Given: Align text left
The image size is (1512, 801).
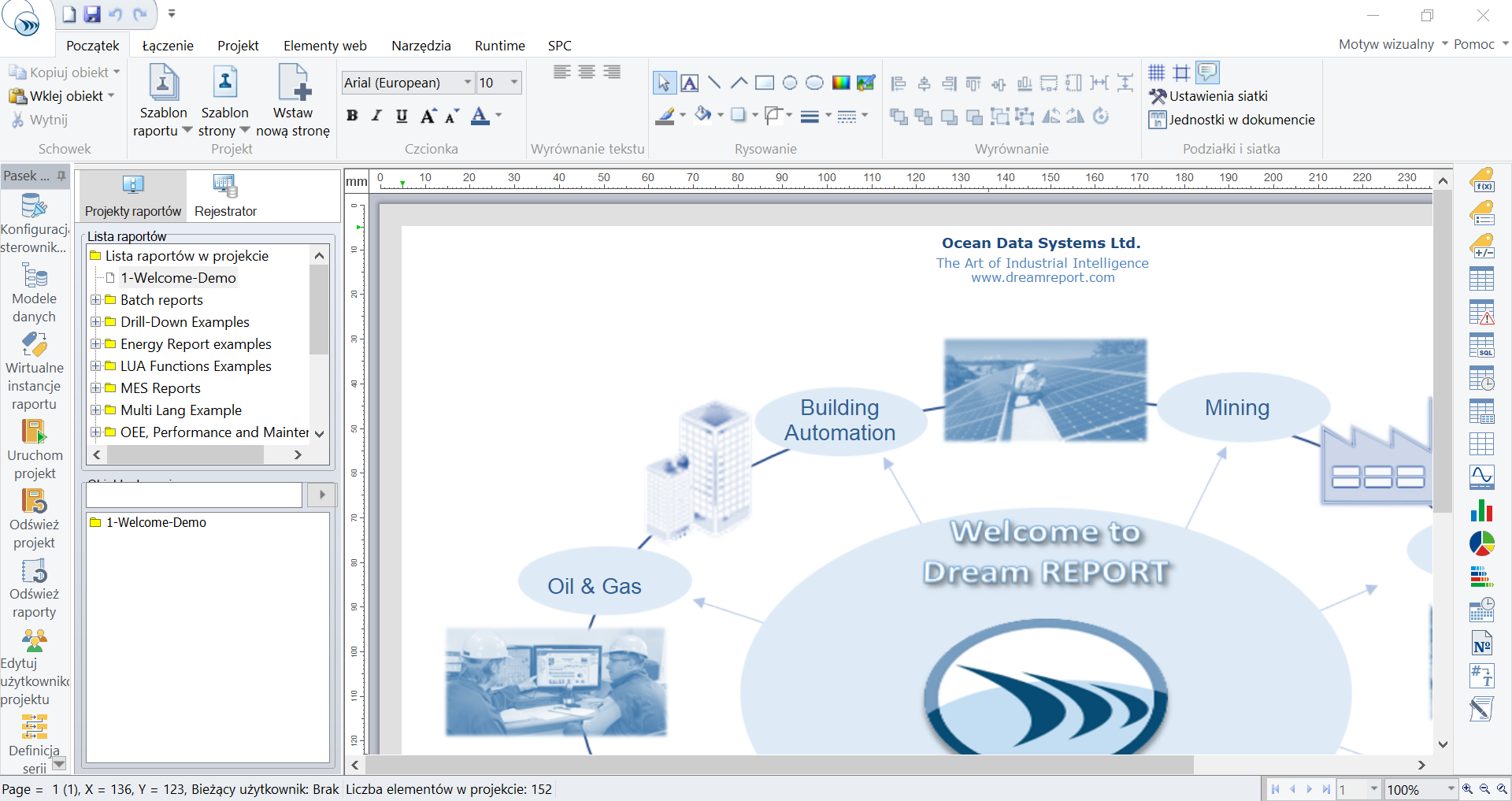Looking at the screenshot, I should pos(561,72).
